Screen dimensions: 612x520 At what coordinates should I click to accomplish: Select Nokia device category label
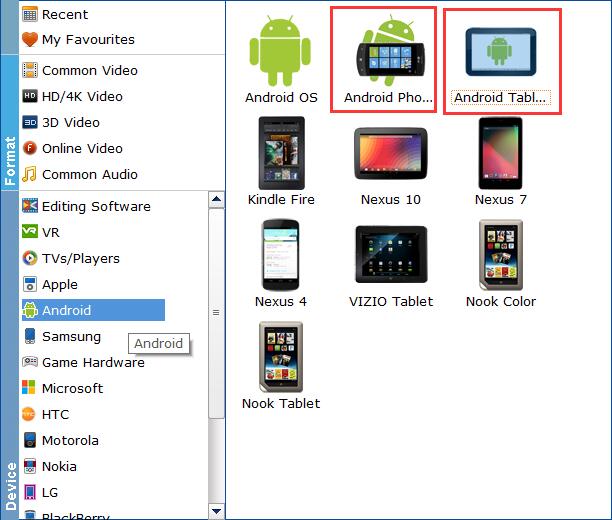pyautogui.click(x=59, y=466)
